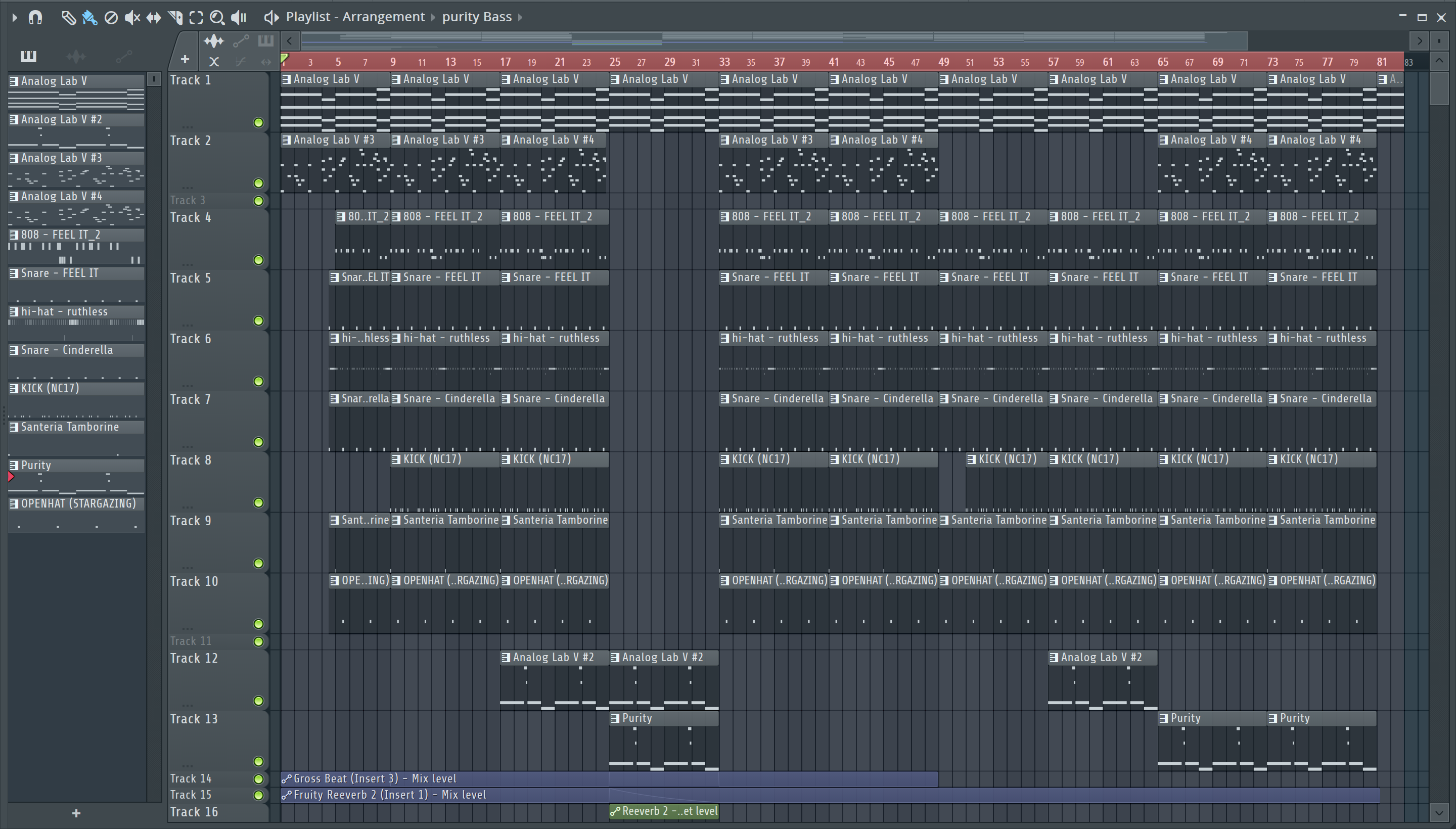Mute Track 12 with its green LED
The image size is (1456, 829).
(258, 700)
